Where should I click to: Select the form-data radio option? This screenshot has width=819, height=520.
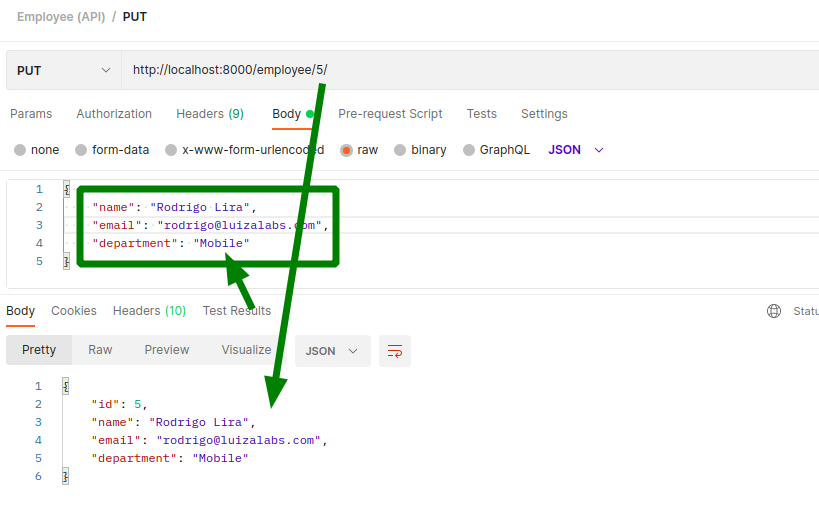tap(80, 150)
